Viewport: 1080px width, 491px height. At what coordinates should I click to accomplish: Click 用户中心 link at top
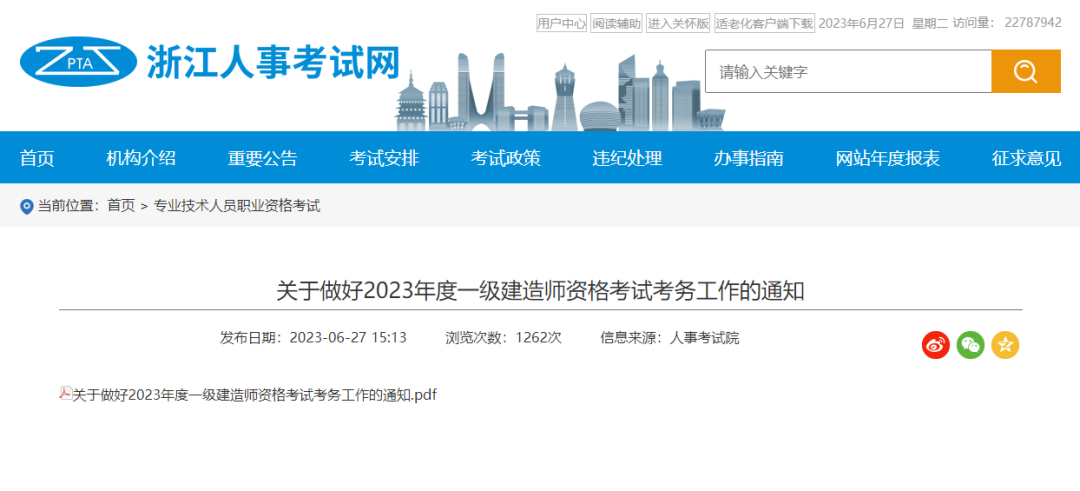[561, 23]
